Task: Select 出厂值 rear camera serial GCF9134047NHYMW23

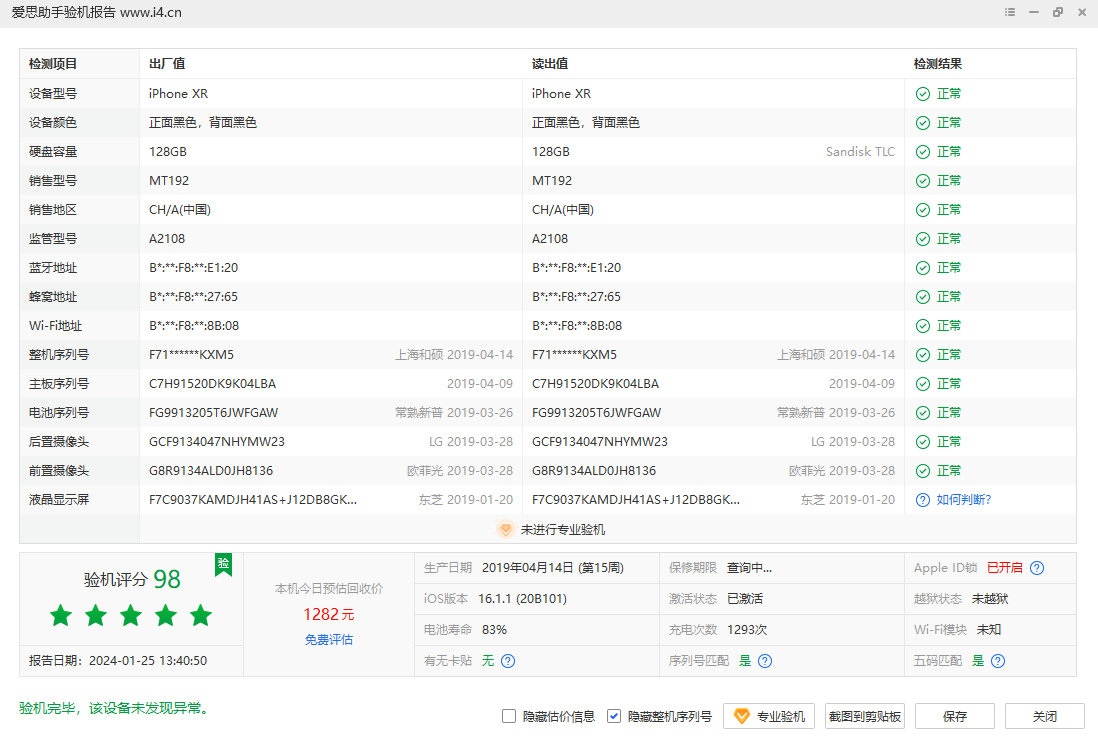Action: pyautogui.click(x=217, y=442)
